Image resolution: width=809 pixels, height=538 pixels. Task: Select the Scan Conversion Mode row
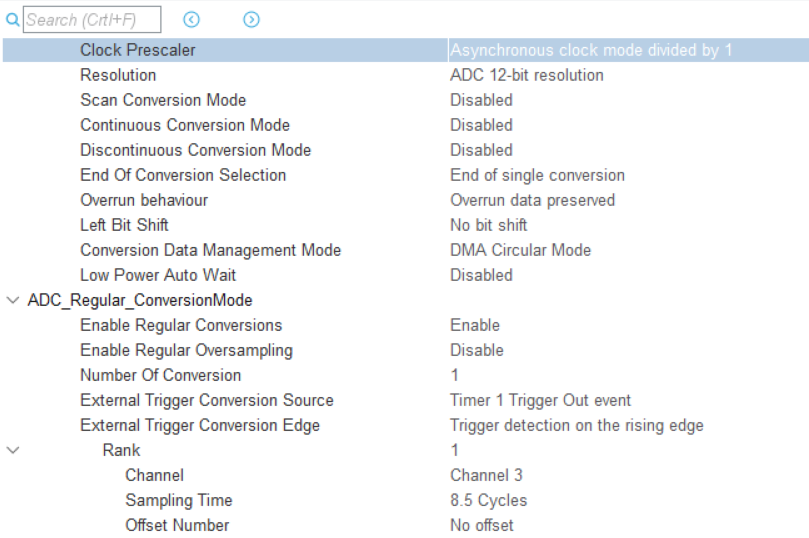click(x=405, y=100)
